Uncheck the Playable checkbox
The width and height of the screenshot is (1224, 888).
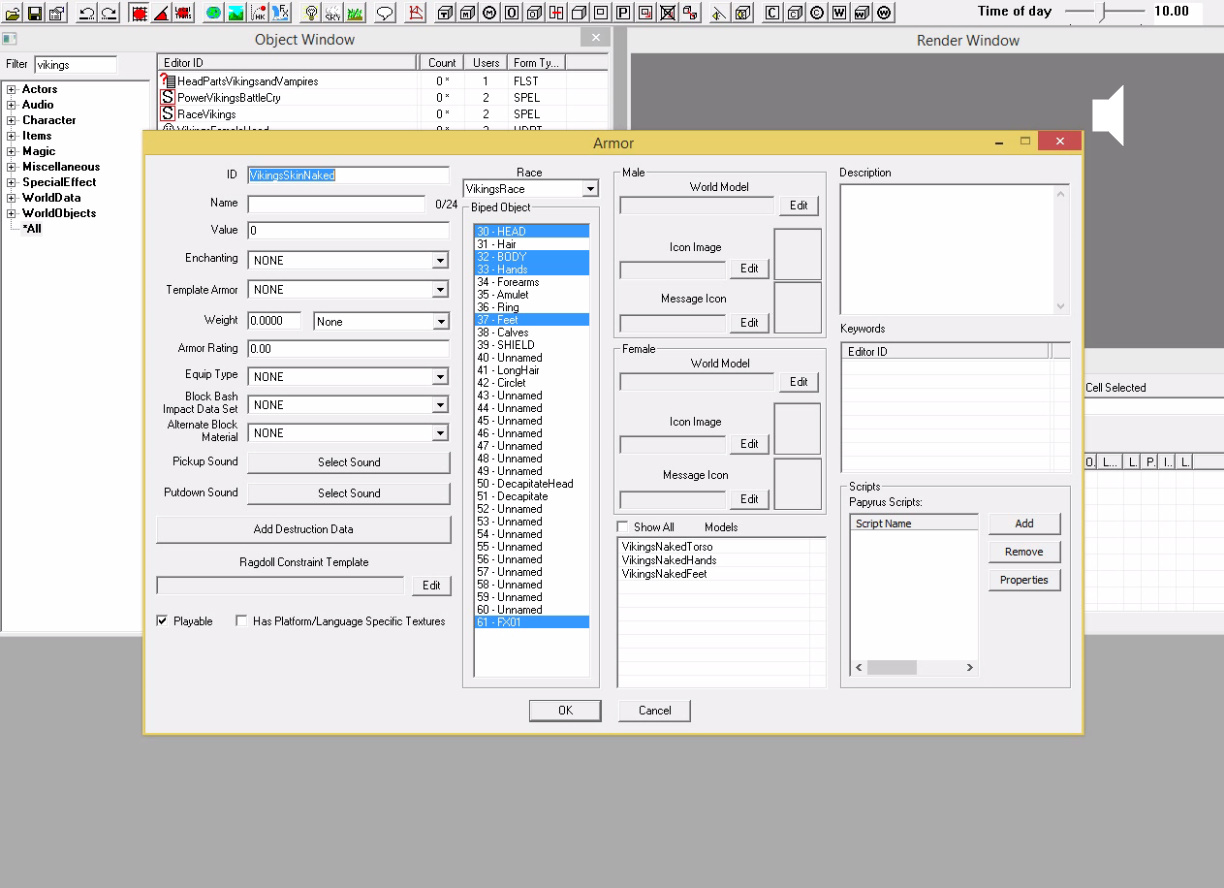(162, 621)
